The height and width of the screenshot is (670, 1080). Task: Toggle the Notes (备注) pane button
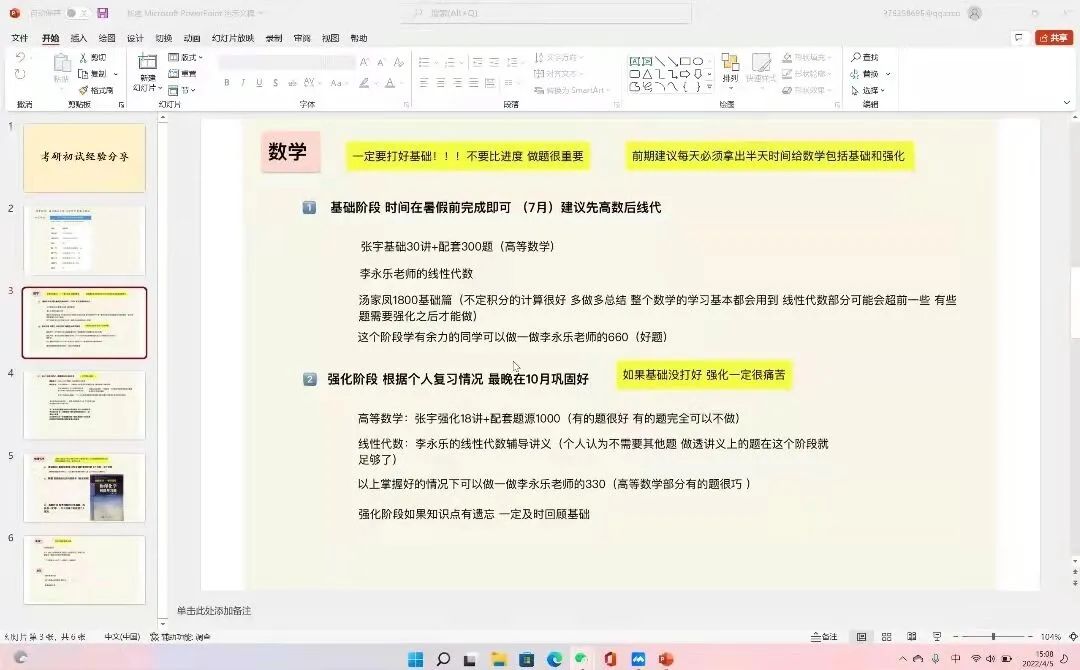[x=824, y=637]
